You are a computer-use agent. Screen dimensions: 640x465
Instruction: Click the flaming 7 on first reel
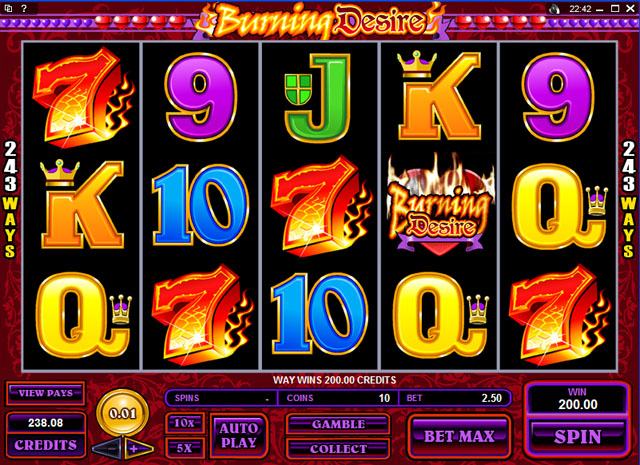83,97
